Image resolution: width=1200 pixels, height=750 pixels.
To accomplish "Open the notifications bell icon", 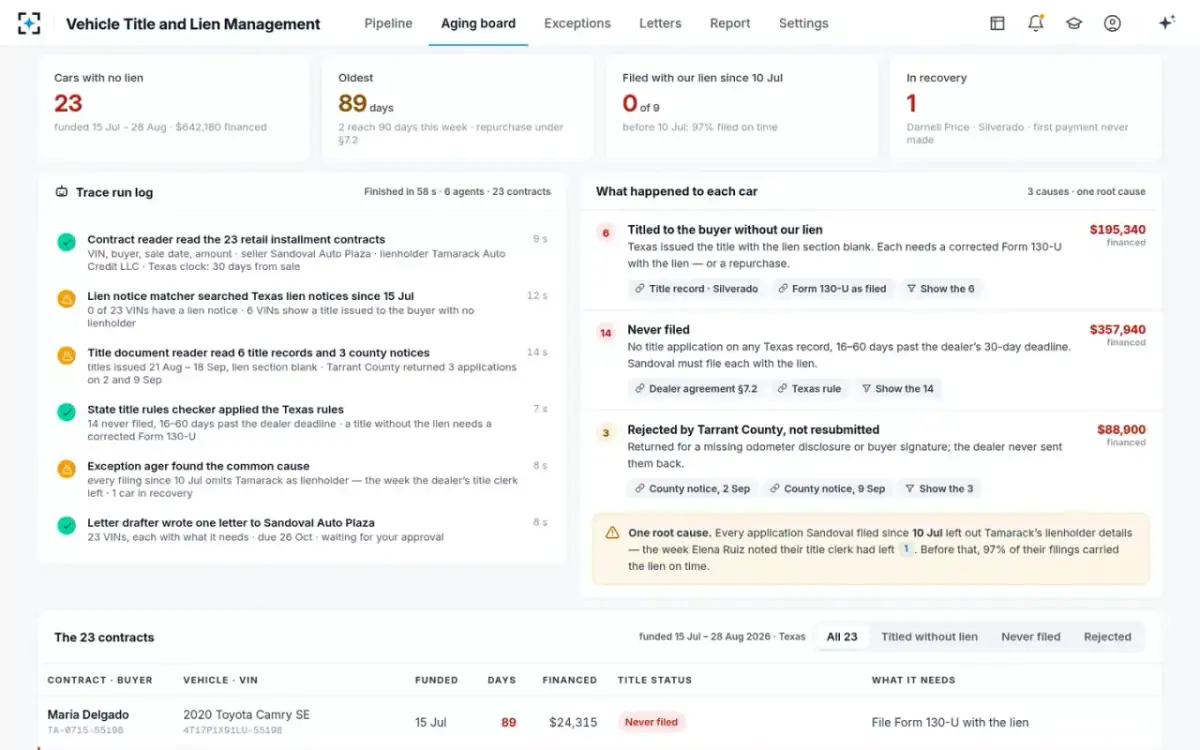I will click(x=1035, y=23).
